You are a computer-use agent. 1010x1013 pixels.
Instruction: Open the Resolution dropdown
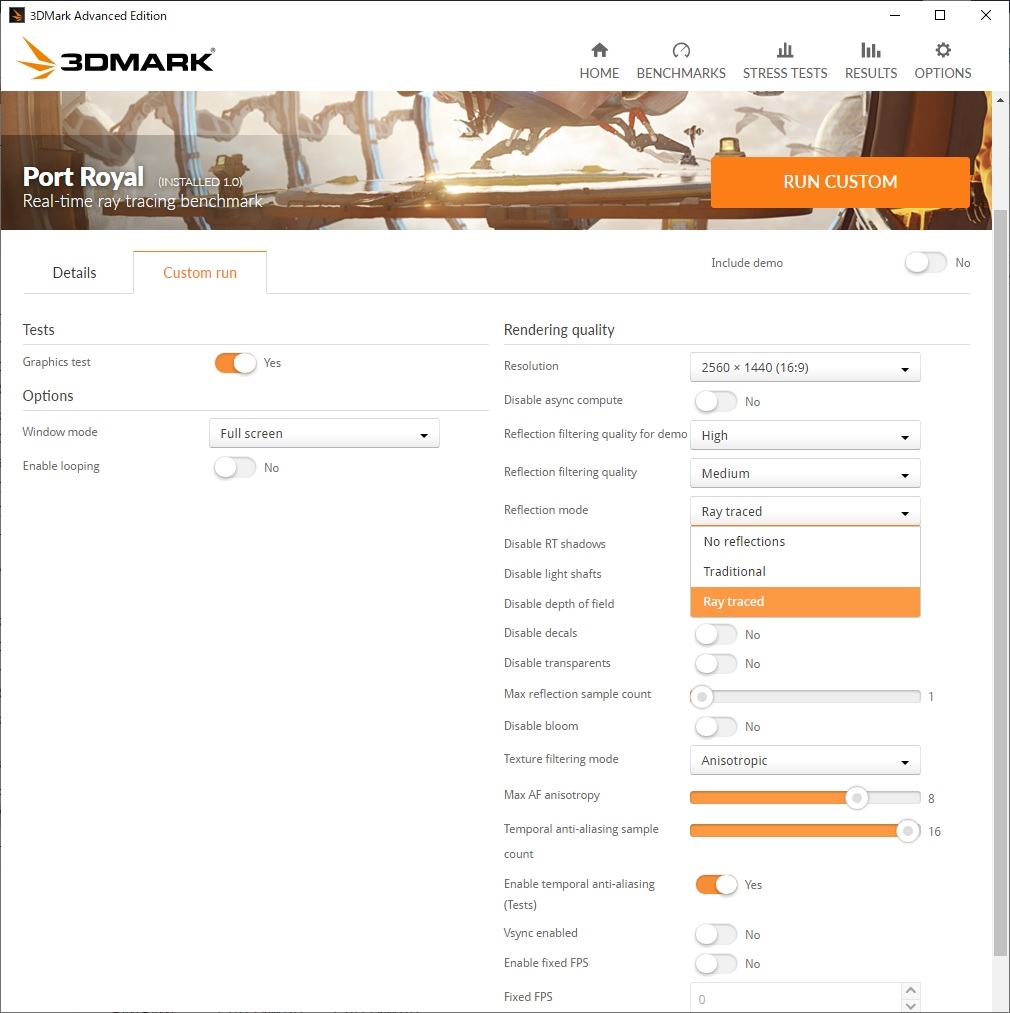coord(805,367)
